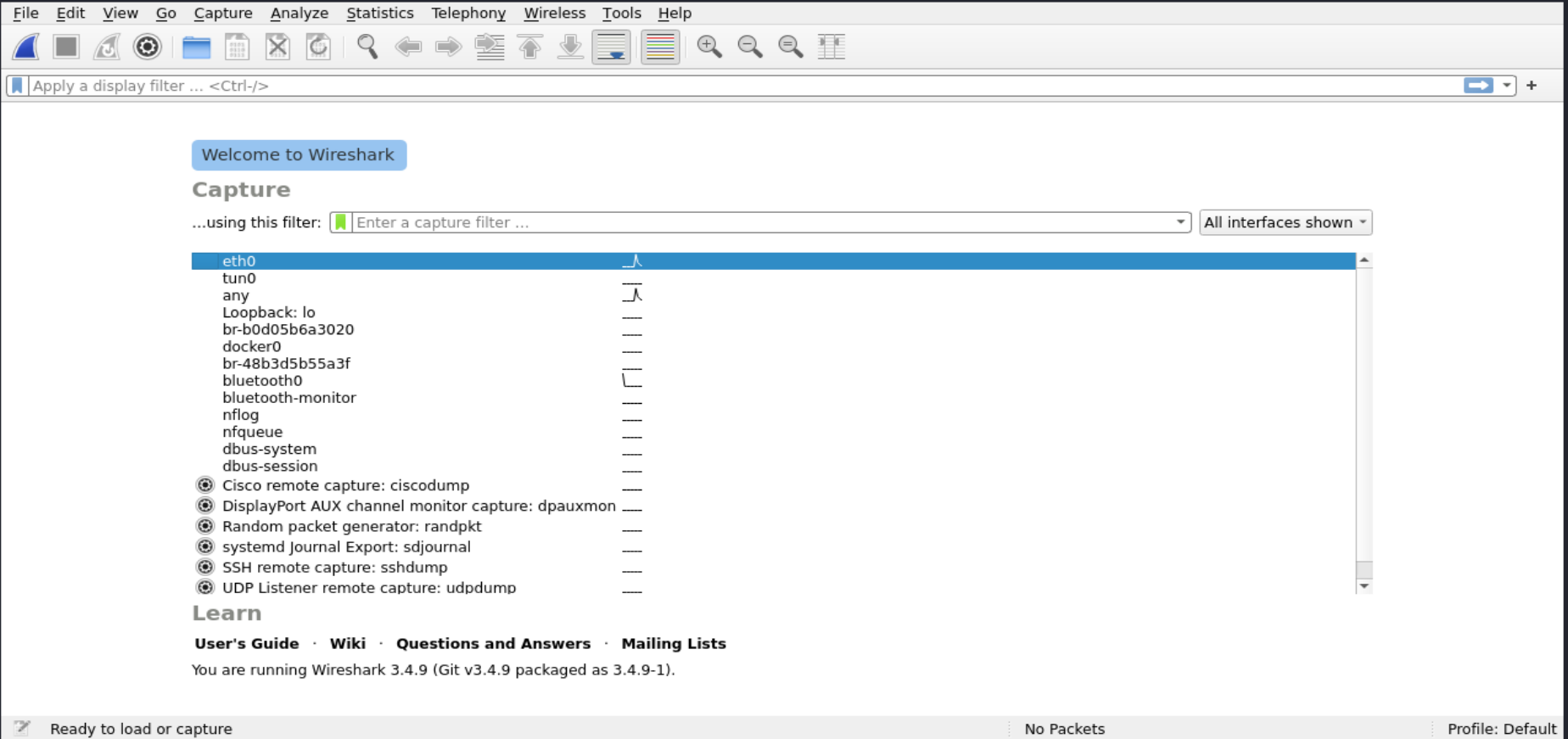Open capture options gear in the toolbar
The width and height of the screenshot is (1568, 739).
tap(148, 47)
